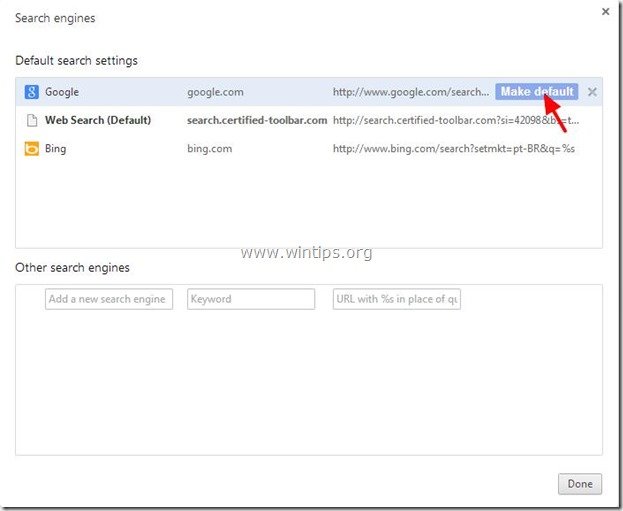
Task: Select the Web Search (Default) row name
Action: click(98, 120)
